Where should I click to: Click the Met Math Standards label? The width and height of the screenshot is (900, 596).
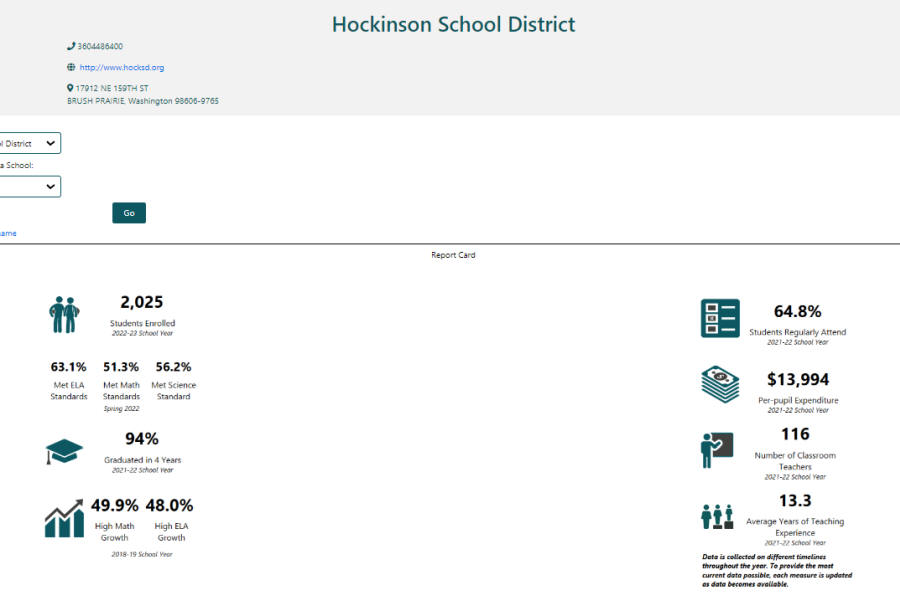pos(121,390)
